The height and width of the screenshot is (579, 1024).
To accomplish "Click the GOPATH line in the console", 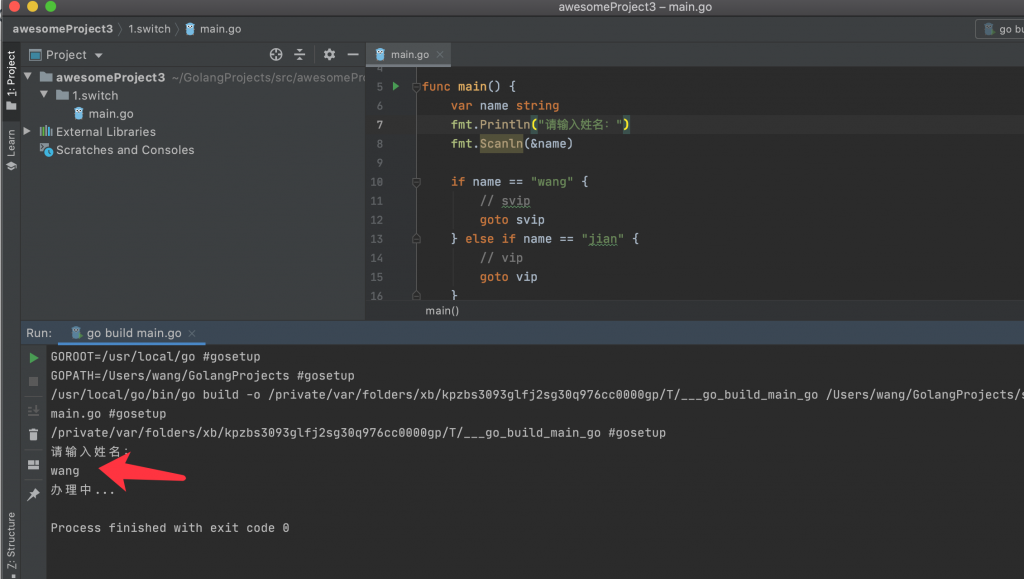I will pyautogui.click(x=202, y=376).
